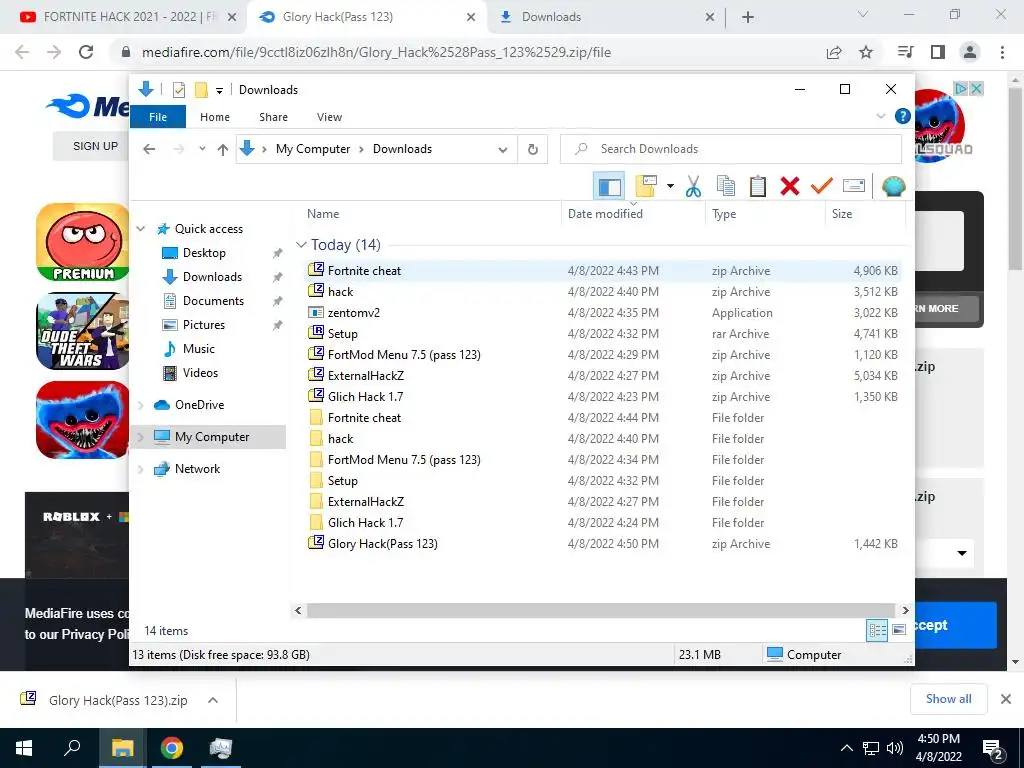Expand OneDrive tree node

click(x=141, y=405)
